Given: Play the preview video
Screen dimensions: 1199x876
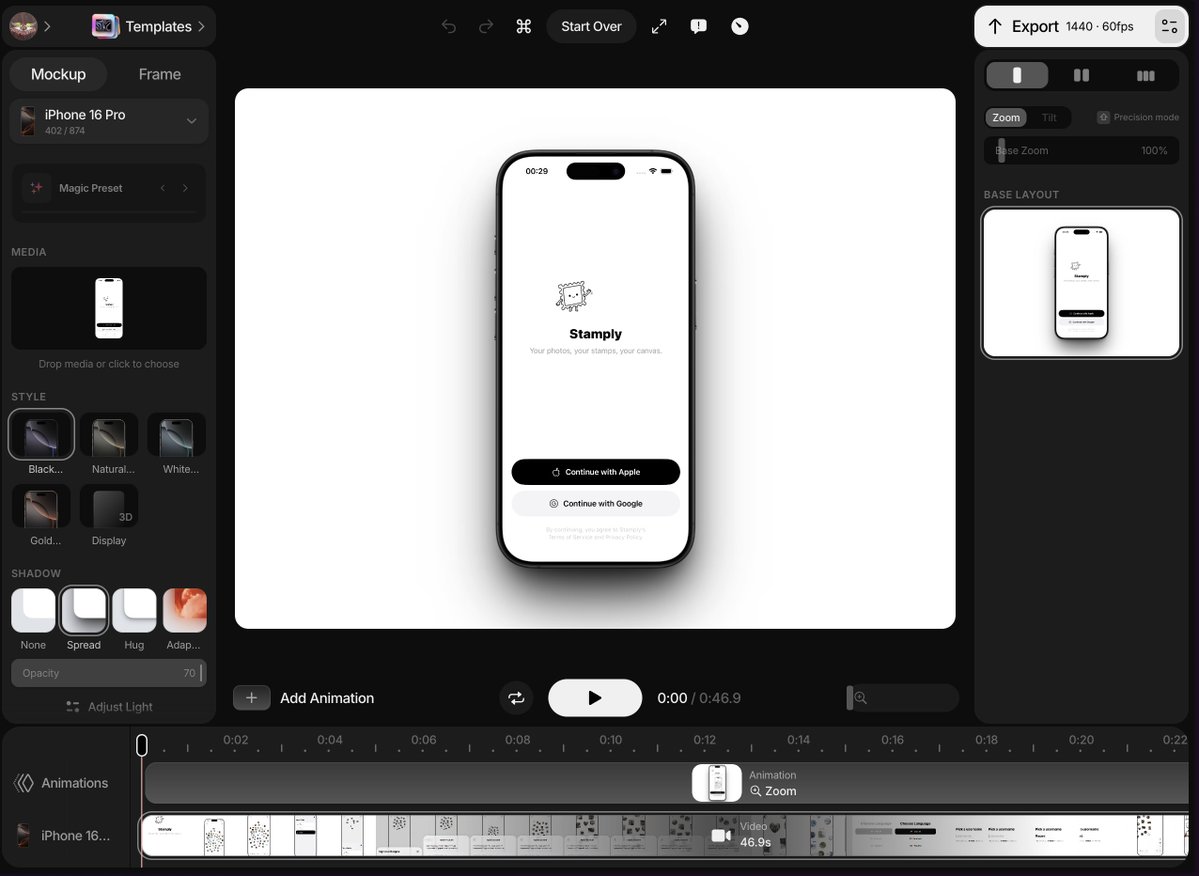Looking at the screenshot, I should (595, 698).
